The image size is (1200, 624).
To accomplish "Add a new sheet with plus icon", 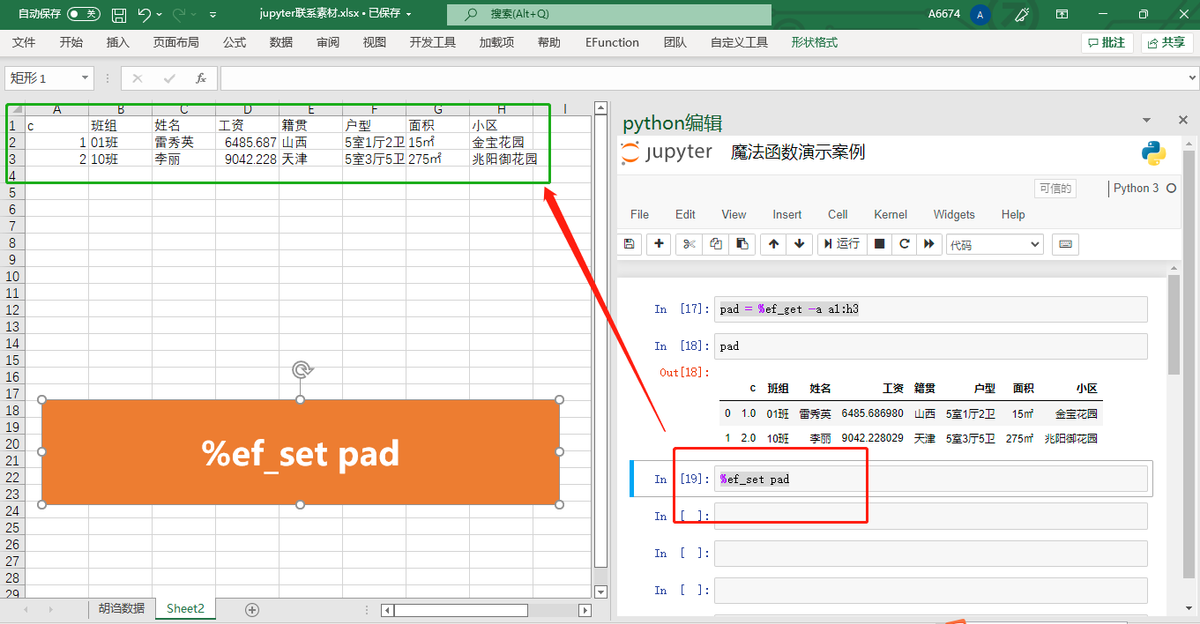I will point(252,609).
